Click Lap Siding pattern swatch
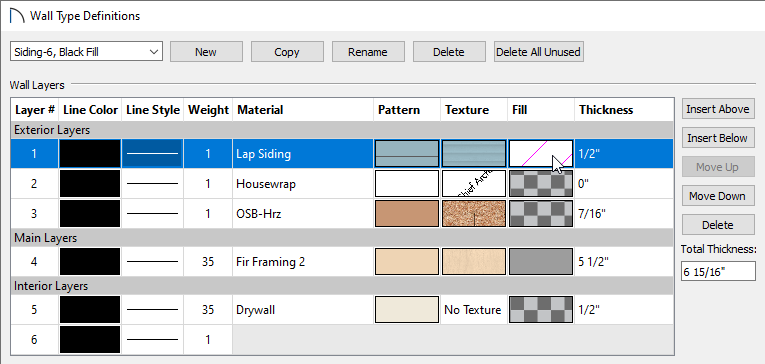This screenshot has height=364, width=765. tap(407, 154)
